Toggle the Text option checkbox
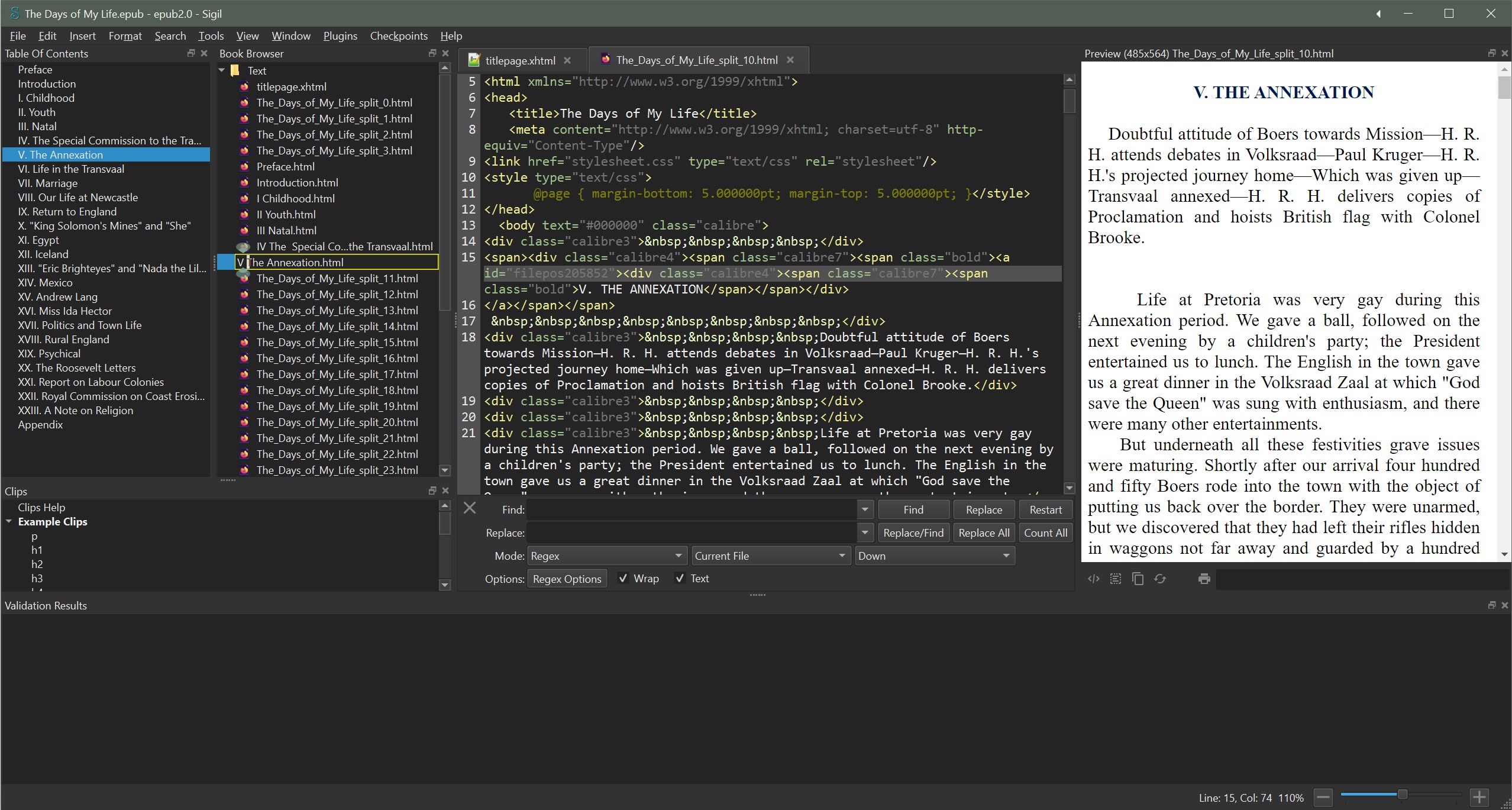This screenshot has width=1512, height=810. pos(680,579)
